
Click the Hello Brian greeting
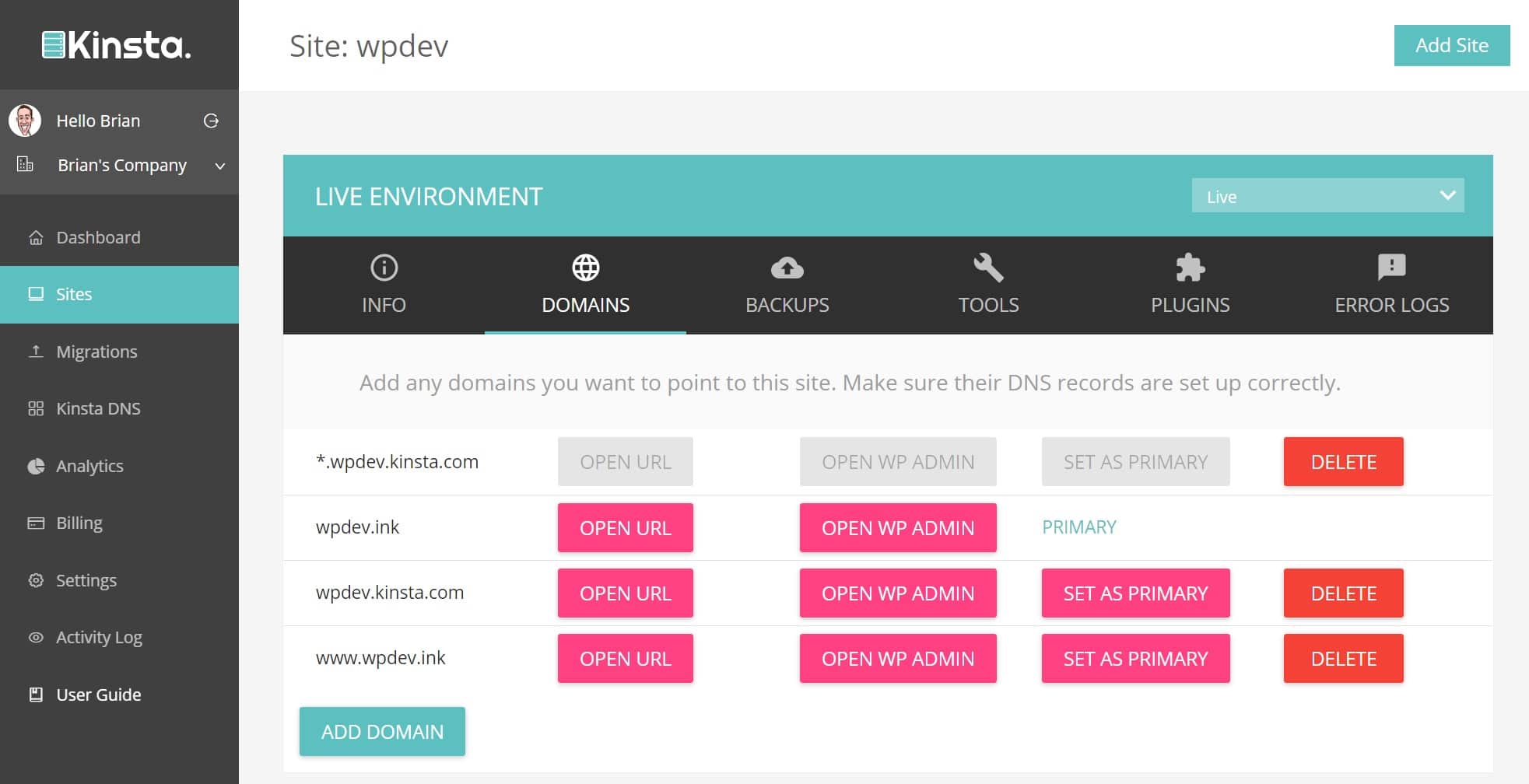click(98, 121)
